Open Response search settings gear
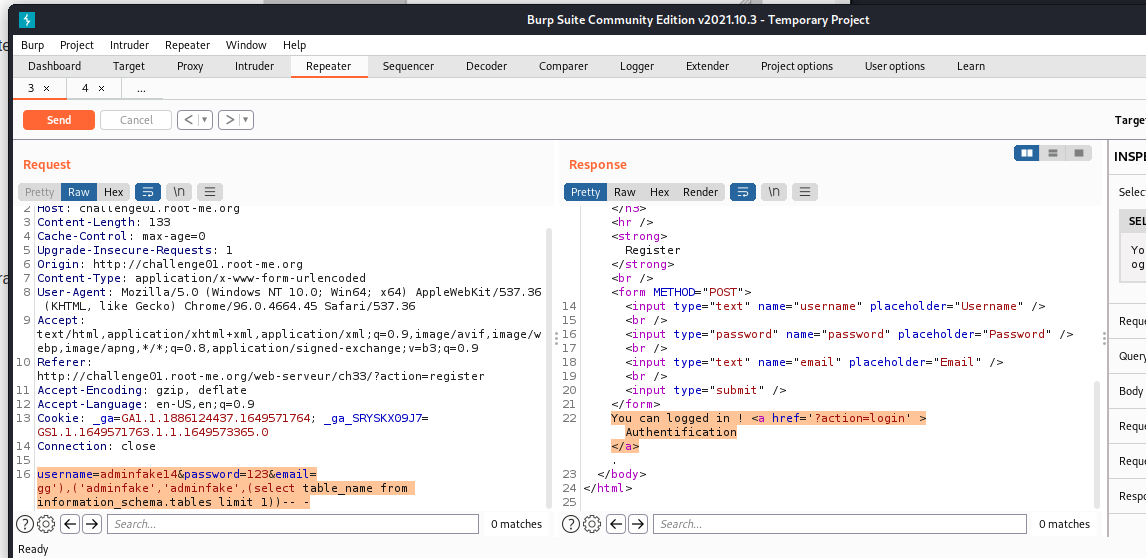 [592, 524]
